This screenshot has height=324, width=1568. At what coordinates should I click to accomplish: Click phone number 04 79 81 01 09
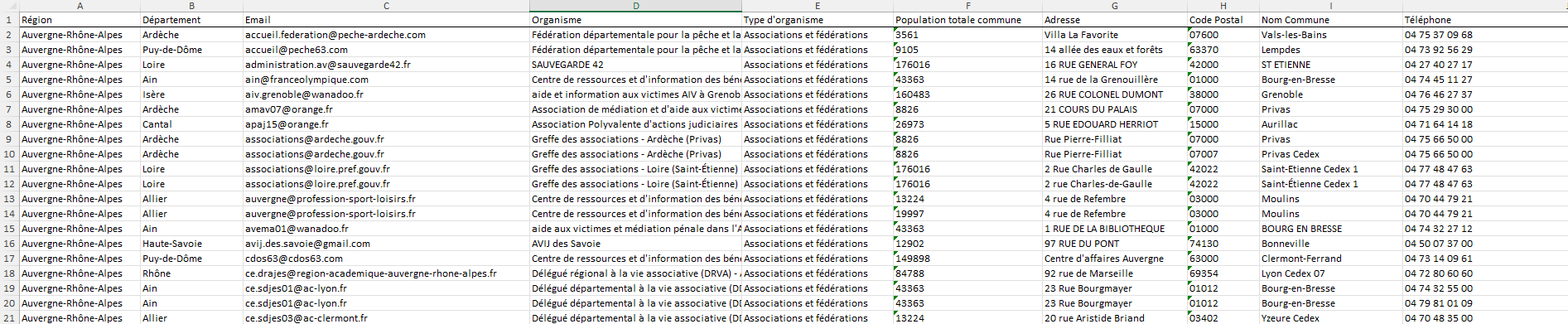point(1484,303)
